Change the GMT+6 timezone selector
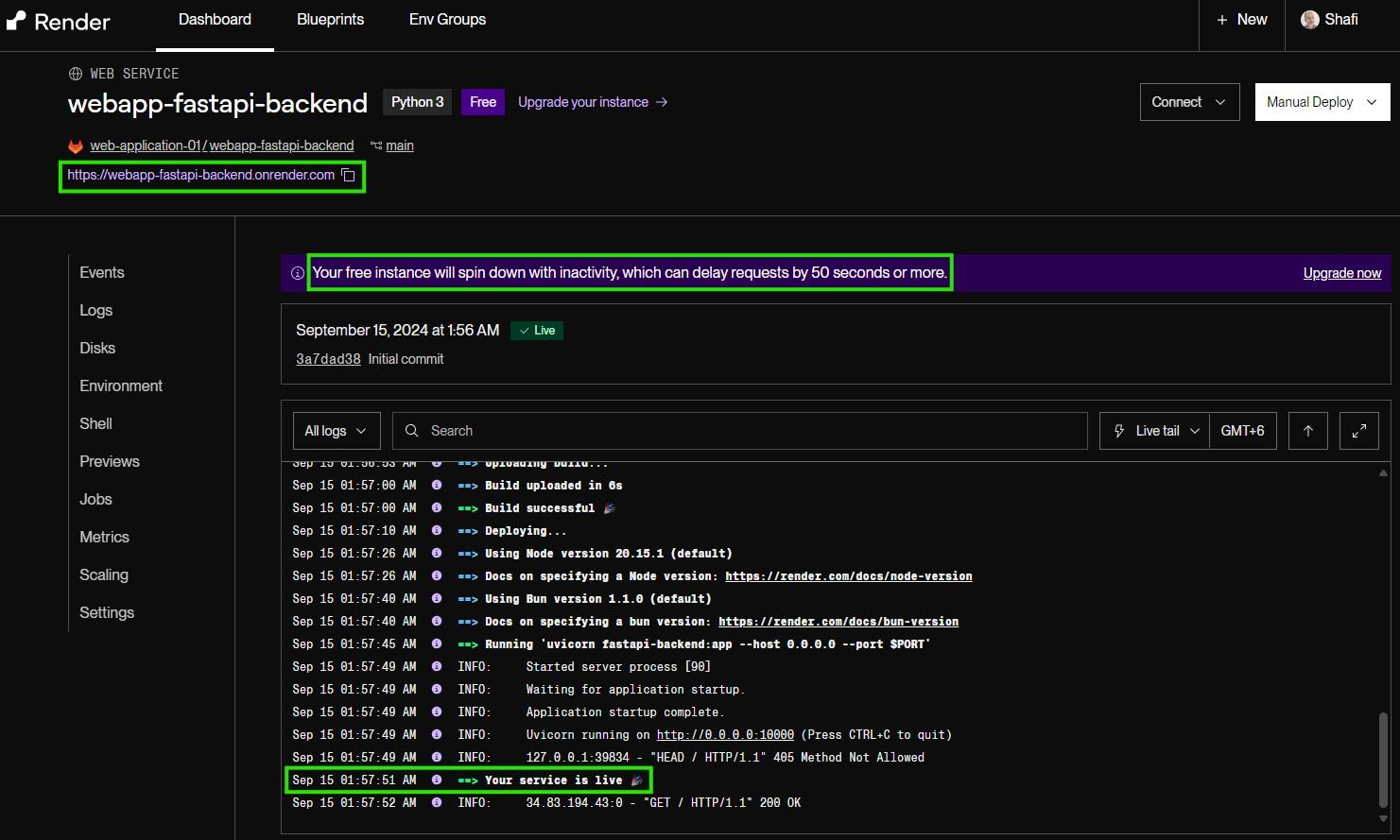Viewport: 1400px width, 840px height. click(1243, 431)
